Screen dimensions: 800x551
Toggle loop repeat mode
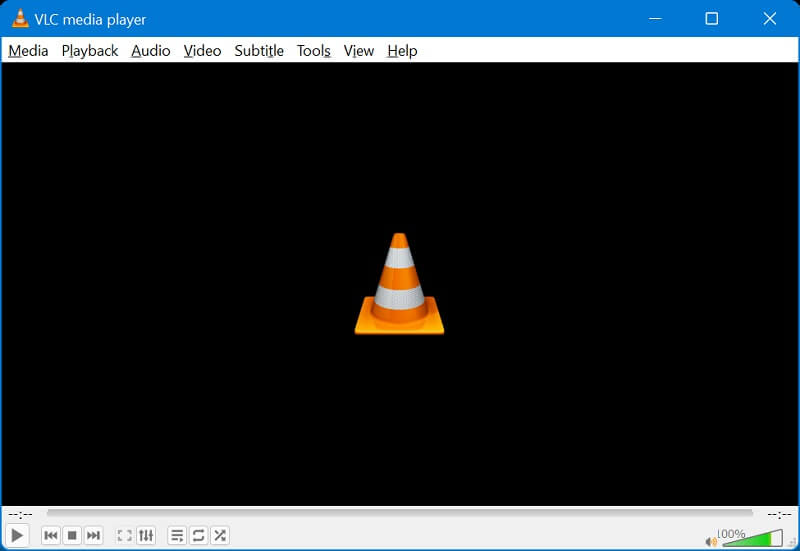(198, 535)
